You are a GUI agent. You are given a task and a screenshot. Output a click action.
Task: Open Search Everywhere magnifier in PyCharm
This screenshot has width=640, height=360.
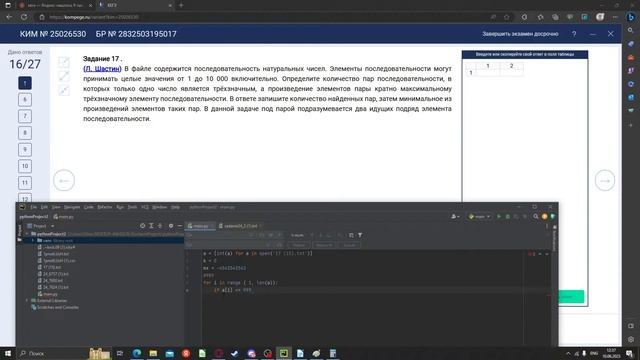(536, 216)
